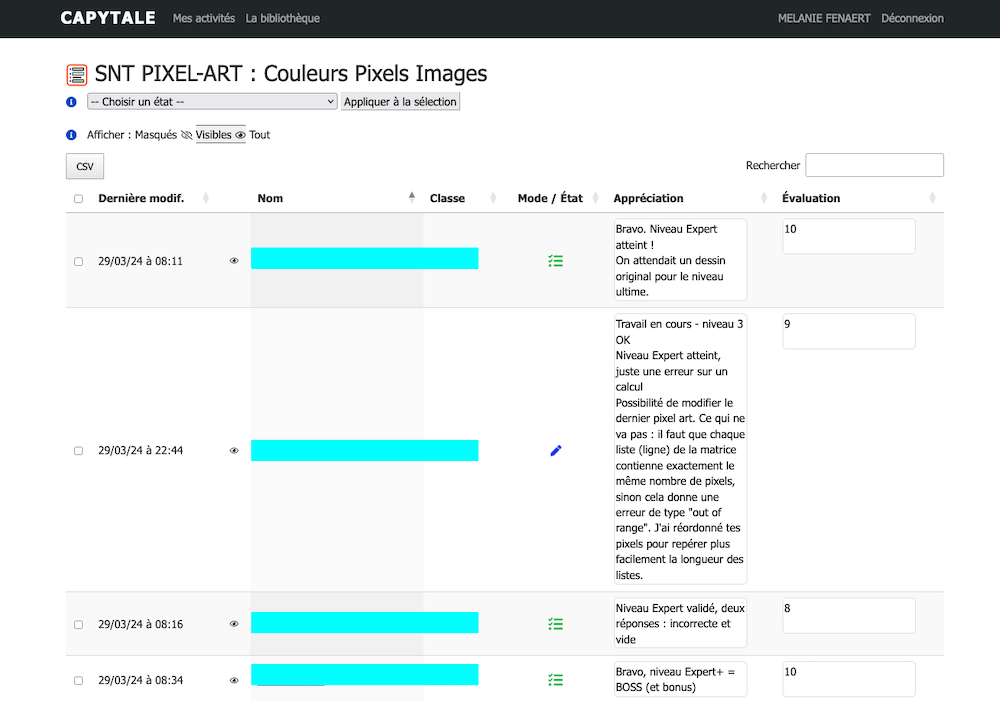Screen dimensions: 1000x701
Task: Click the pencil edit icon for the 22:44 row
Action: coord(556,451)
